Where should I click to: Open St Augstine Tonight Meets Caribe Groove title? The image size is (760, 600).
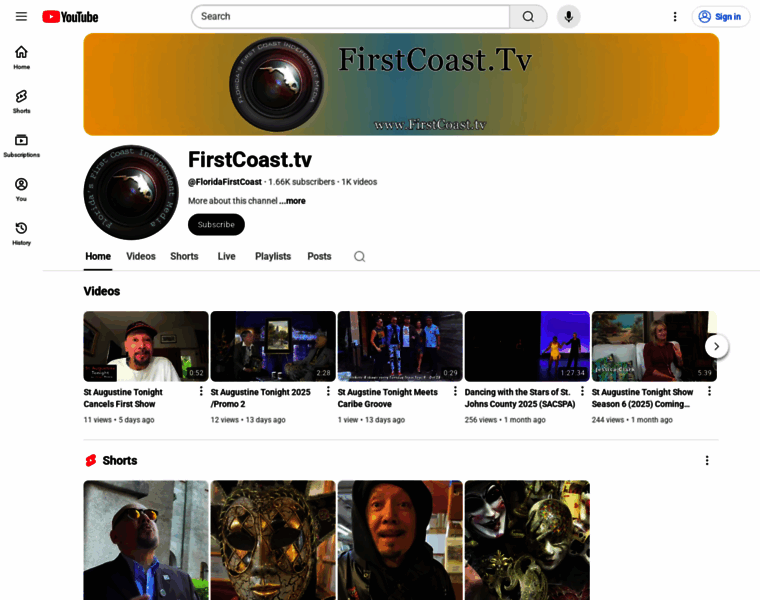click(388, 398)
